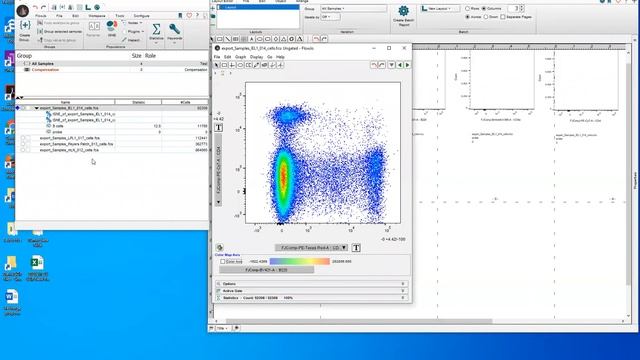
Task: Open the graph window Display menu
Action: click(256, 57)
